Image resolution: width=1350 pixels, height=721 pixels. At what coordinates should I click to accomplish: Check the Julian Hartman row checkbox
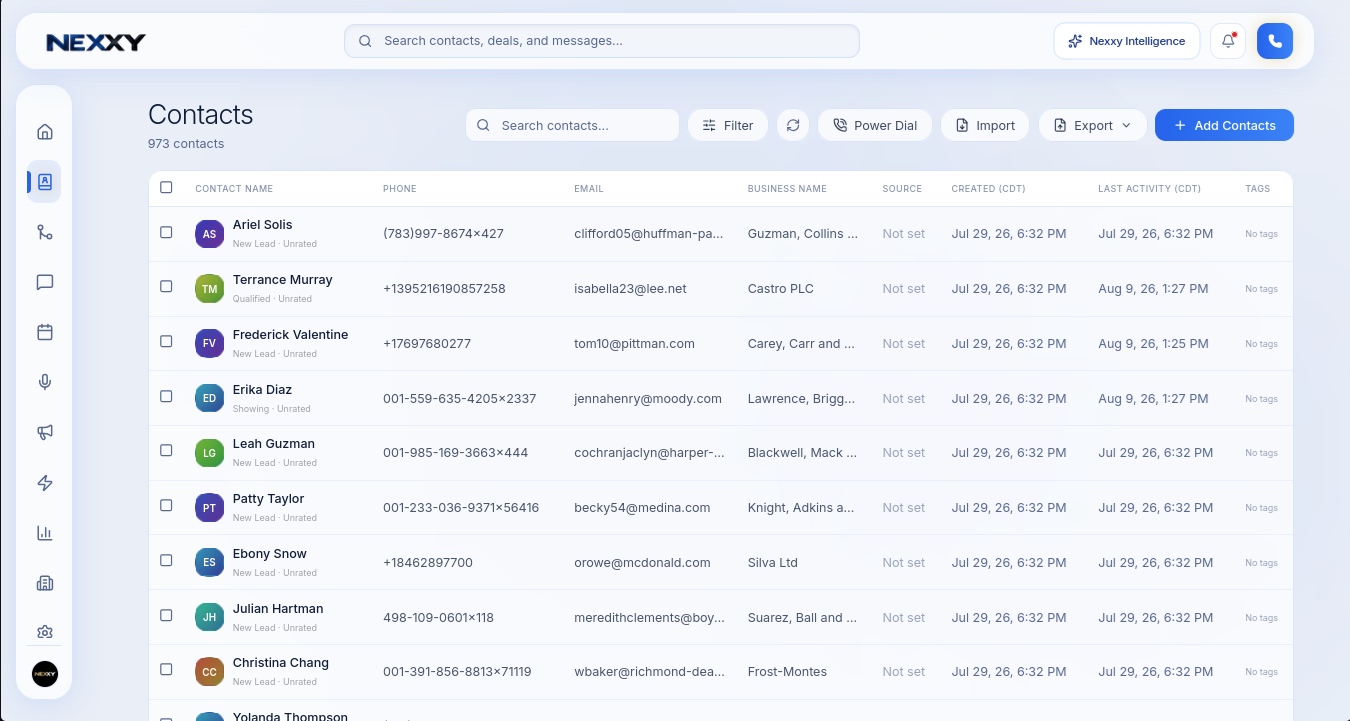coord(166,615)
